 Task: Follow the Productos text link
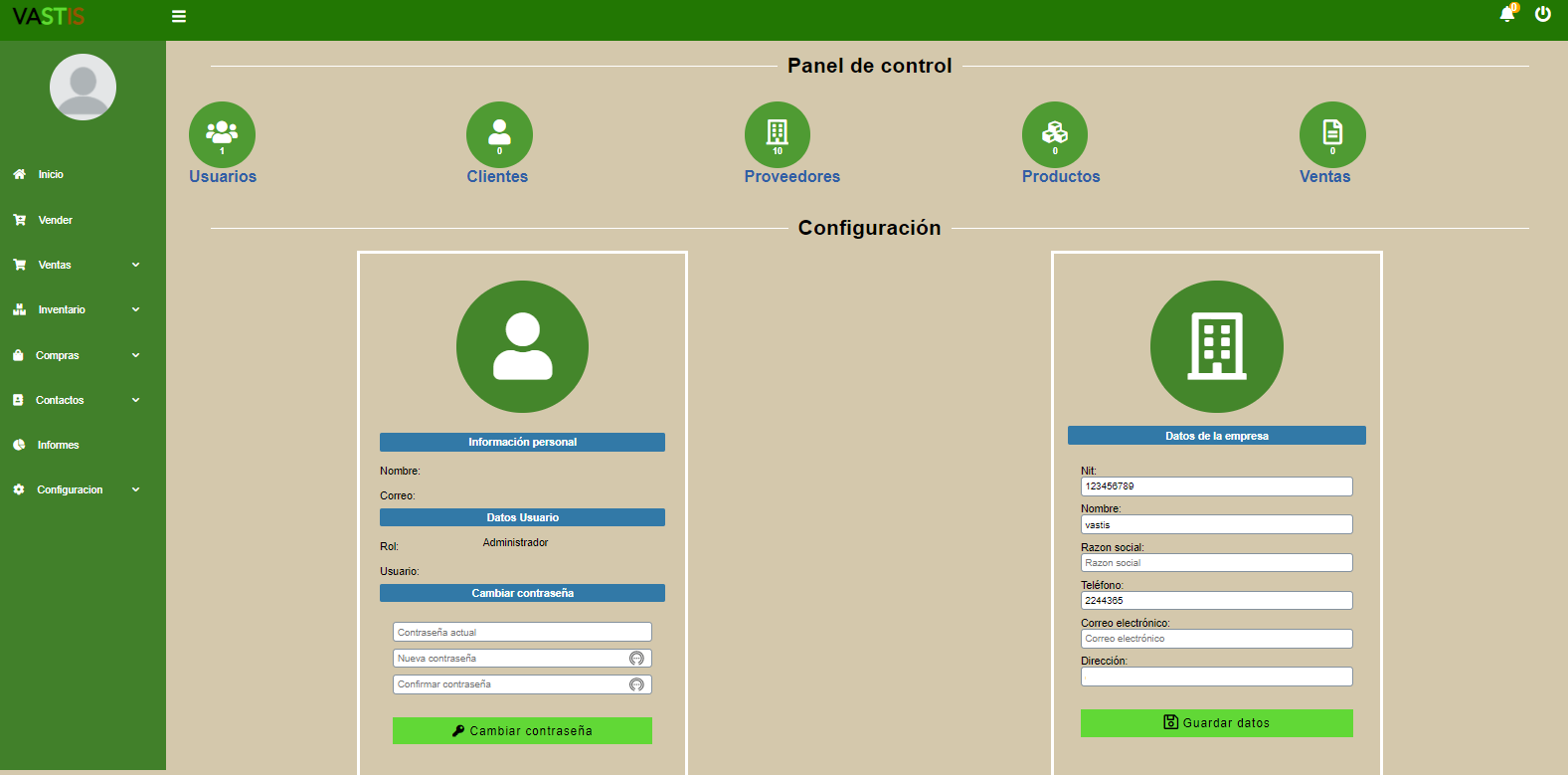(x=1061, y=176)
